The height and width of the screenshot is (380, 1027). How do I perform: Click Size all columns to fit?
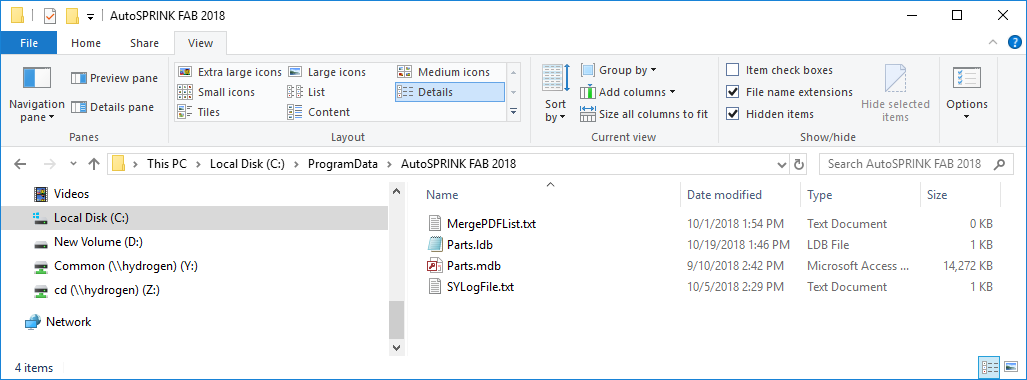pos(644,114)
